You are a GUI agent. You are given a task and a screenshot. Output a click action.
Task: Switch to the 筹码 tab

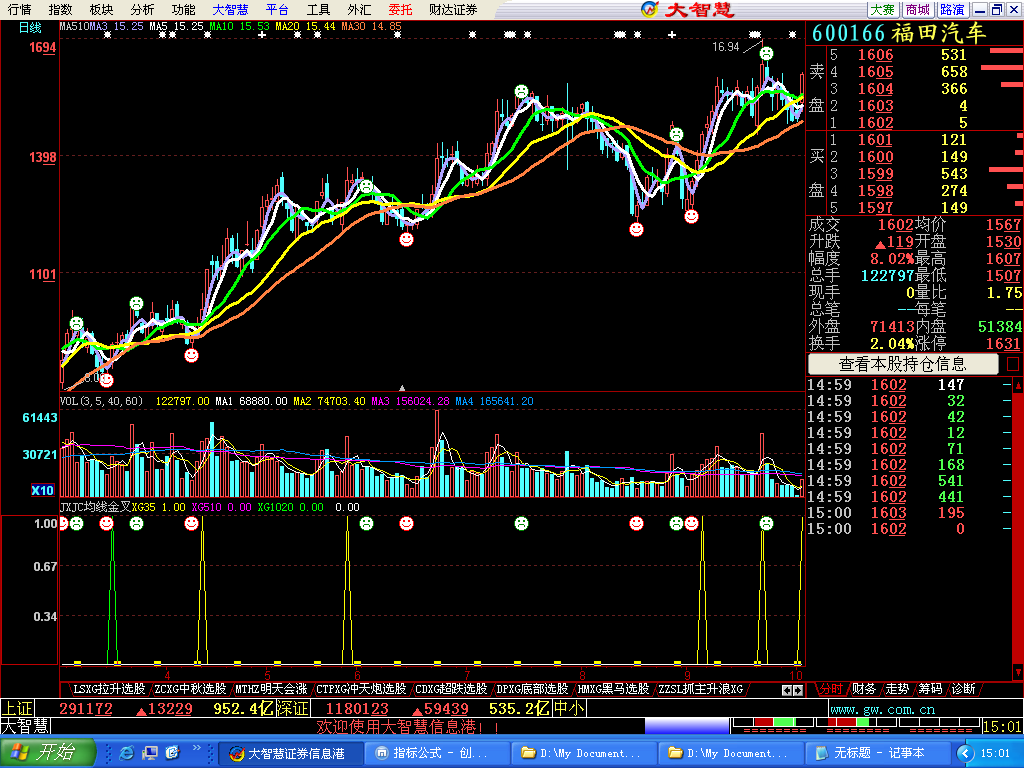[x=930, y=688]
